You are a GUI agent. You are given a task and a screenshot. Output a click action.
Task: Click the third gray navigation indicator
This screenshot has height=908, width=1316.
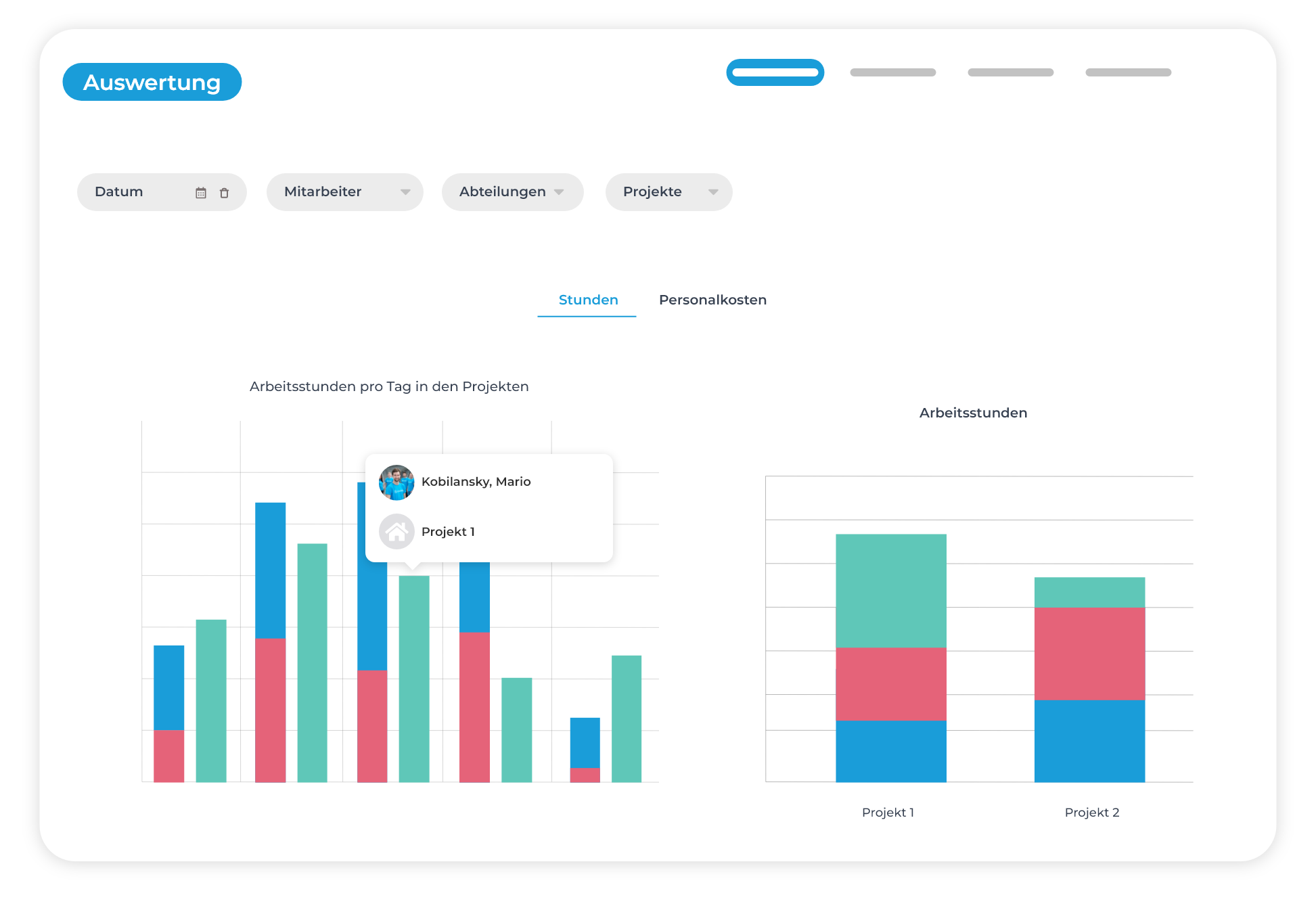click(x=1010, y=72)
